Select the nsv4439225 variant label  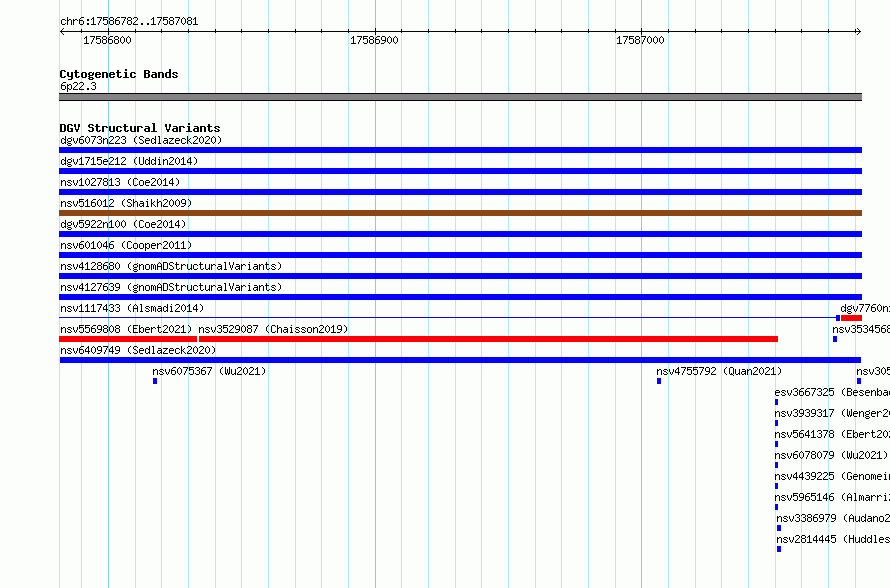pyautogui.click(x=832, y=476)
